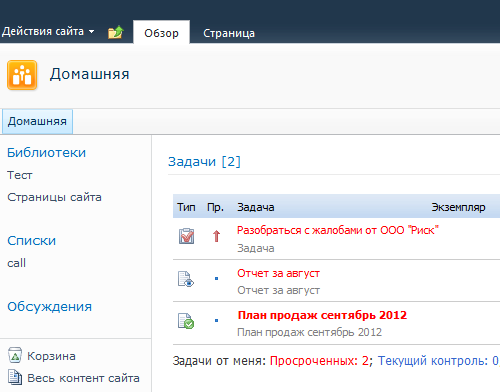Click the document approval green check icon
Viewport: 500px width, 392px height.
[x=186, y=321]
